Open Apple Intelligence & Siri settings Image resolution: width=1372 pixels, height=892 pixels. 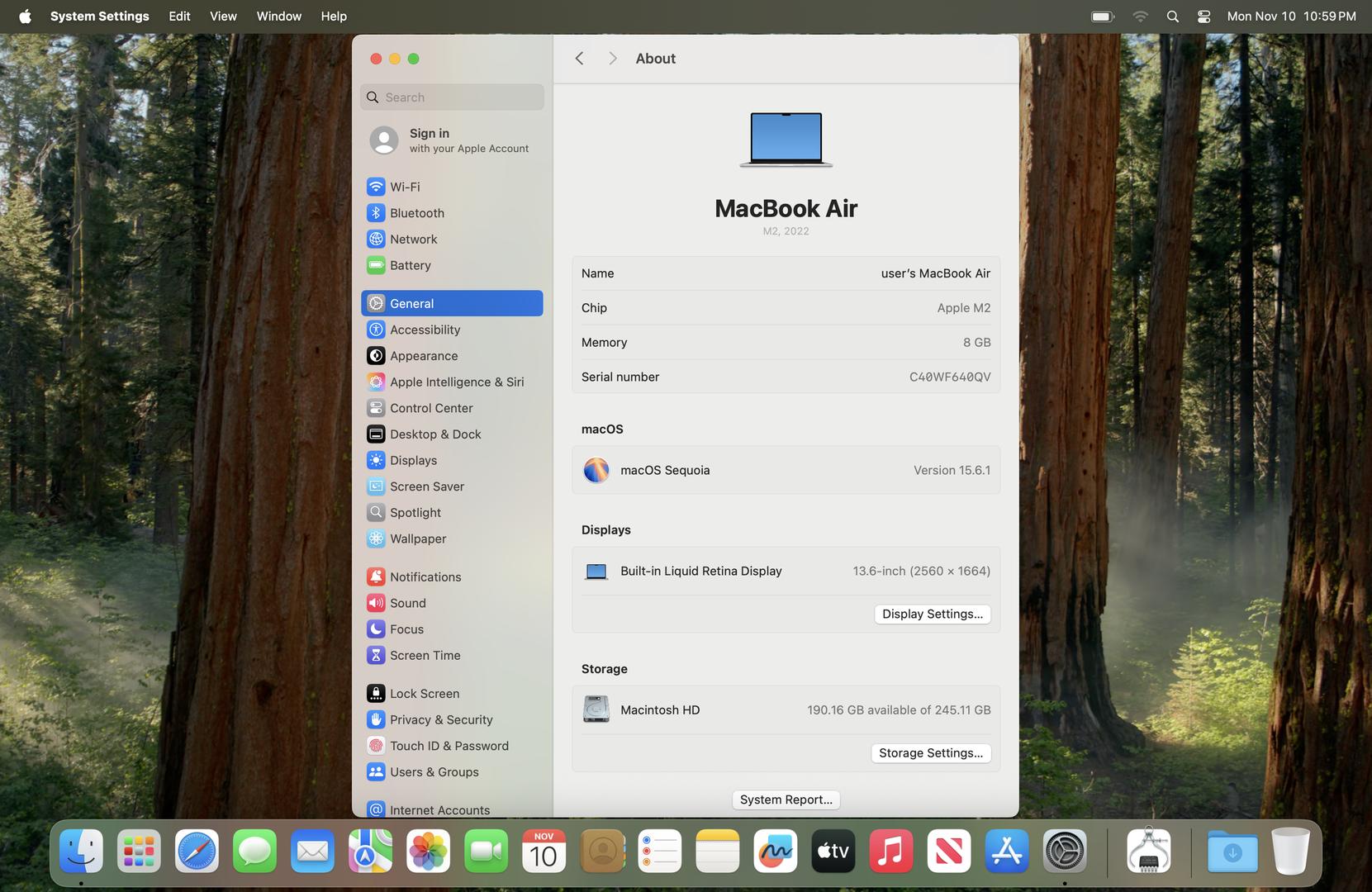(456, 382)
